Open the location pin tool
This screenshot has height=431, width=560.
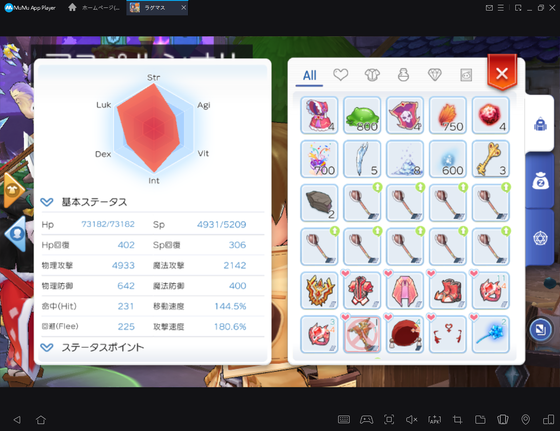click(525, 420)
